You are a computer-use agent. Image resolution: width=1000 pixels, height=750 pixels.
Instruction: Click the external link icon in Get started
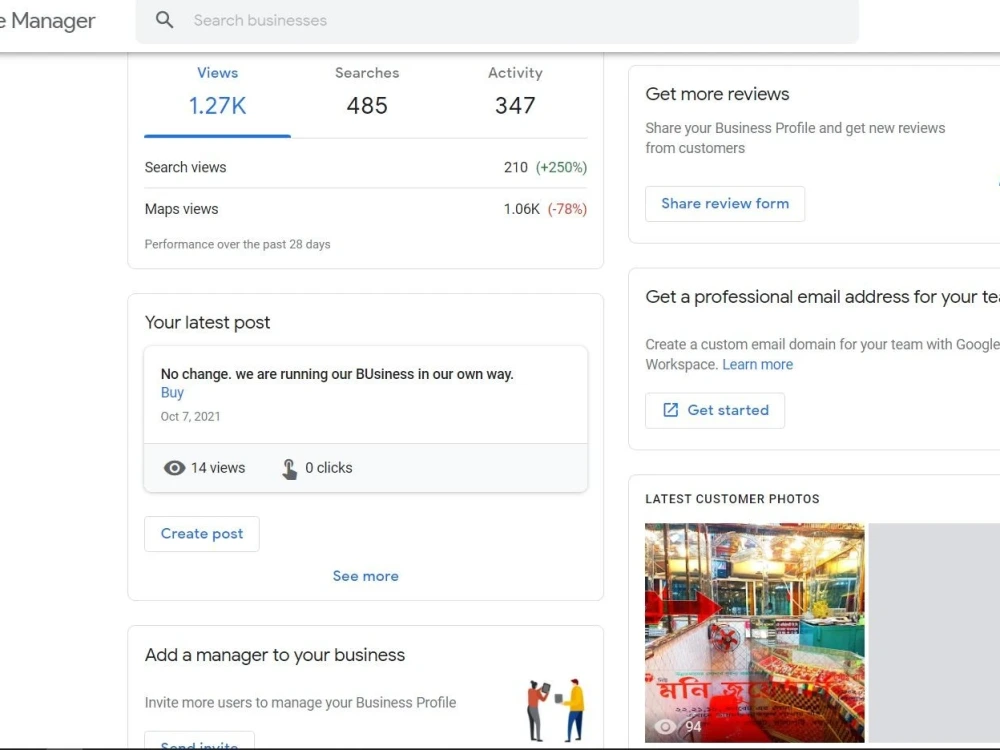point(670,410)
